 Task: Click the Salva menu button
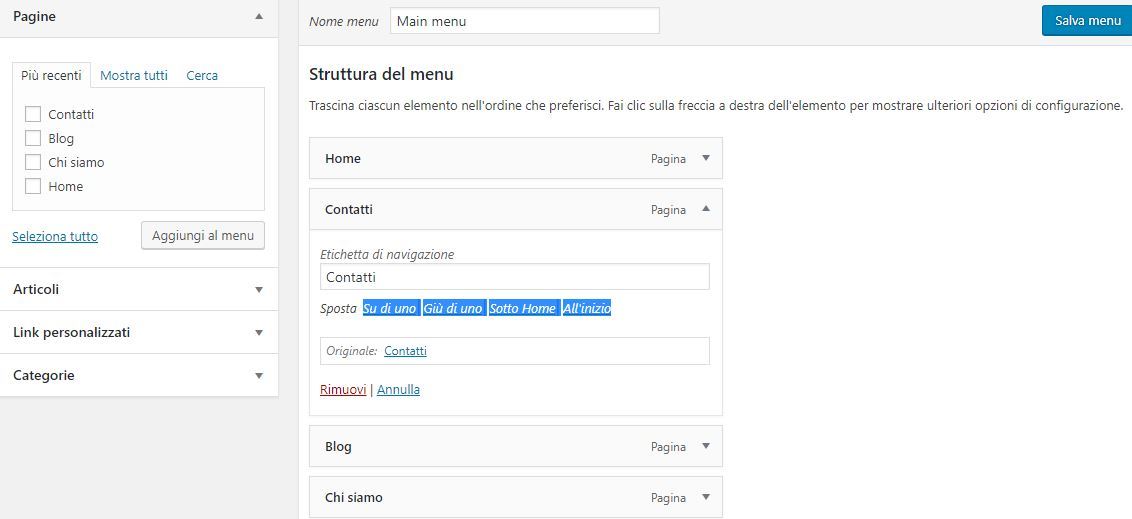pos(1087,20)
